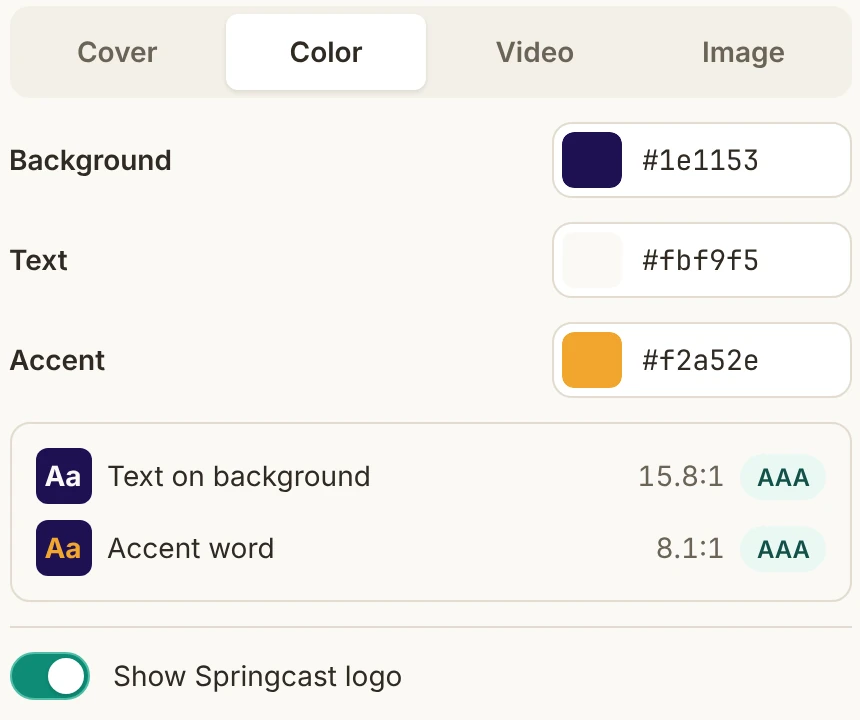
Task: Toggle the Show Springcast logo switch
Action: [50, 676]
